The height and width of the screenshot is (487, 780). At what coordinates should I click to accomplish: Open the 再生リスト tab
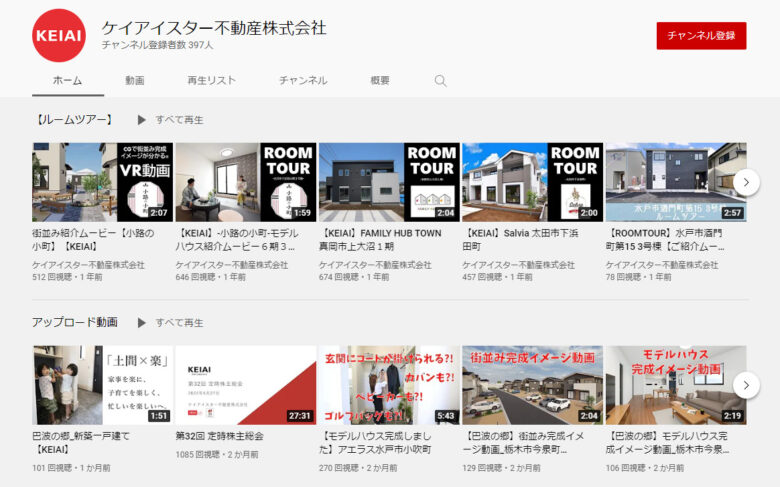click(x=211, y=81)
